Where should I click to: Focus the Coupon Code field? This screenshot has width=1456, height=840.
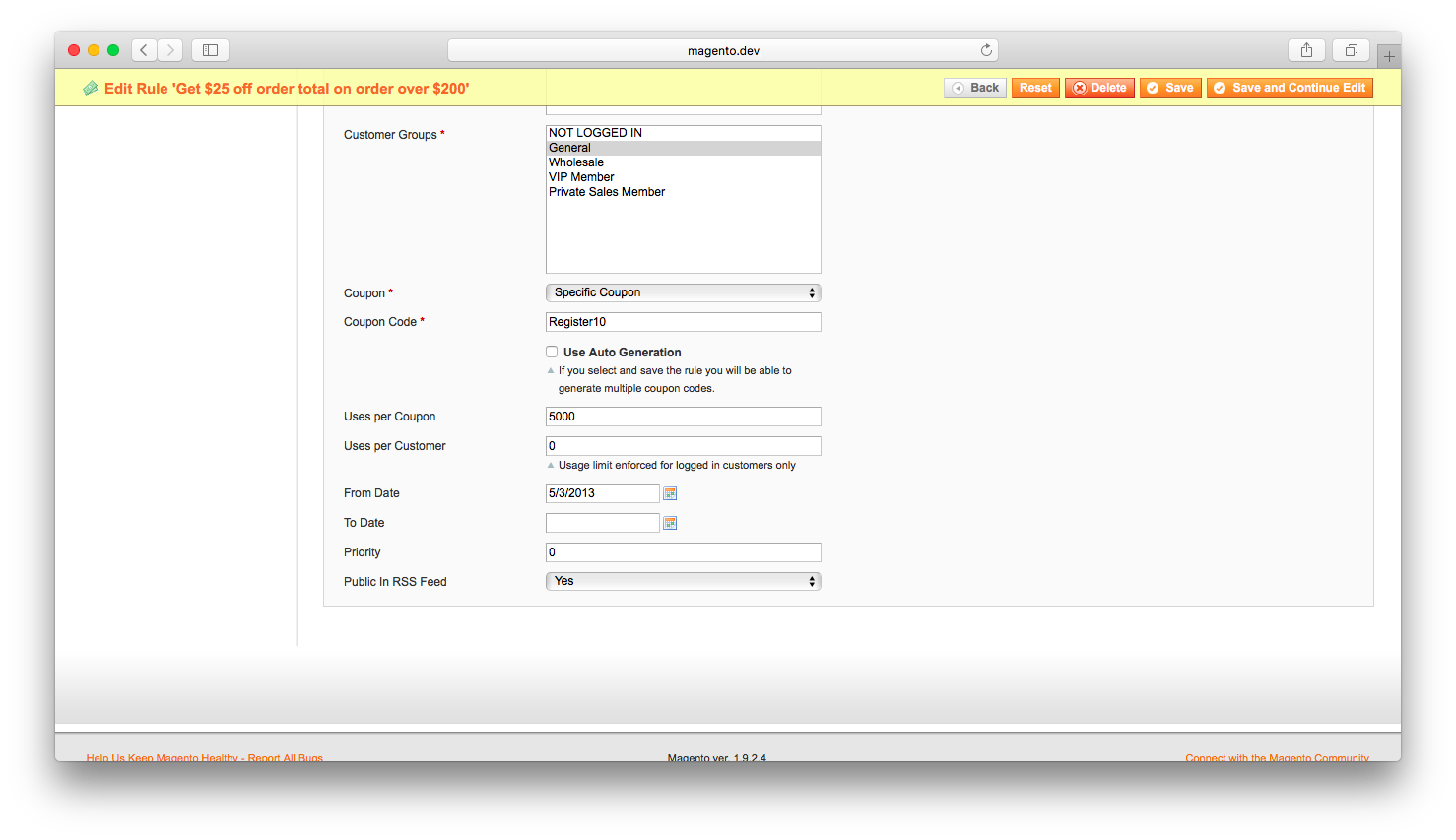click(683, 322)
